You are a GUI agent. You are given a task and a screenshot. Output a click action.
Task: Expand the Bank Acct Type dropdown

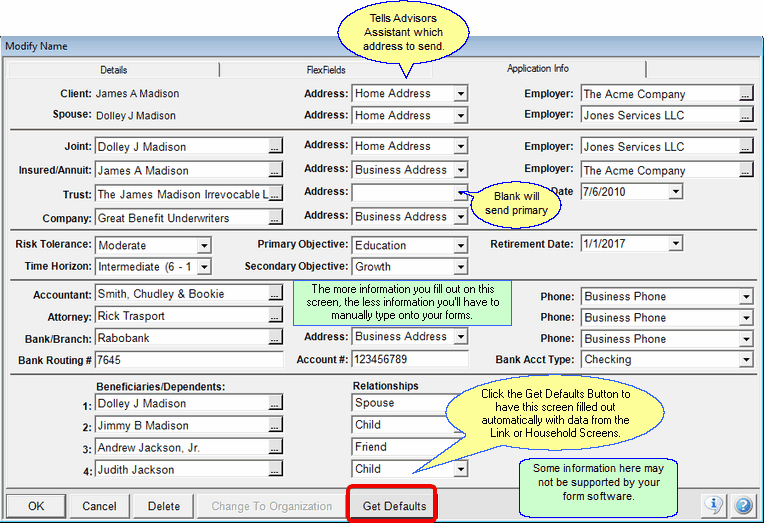coord(745,360)
